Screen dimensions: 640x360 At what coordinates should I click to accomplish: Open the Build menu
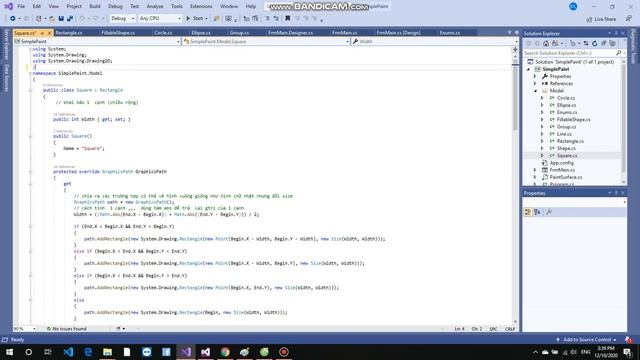(95, 6)
